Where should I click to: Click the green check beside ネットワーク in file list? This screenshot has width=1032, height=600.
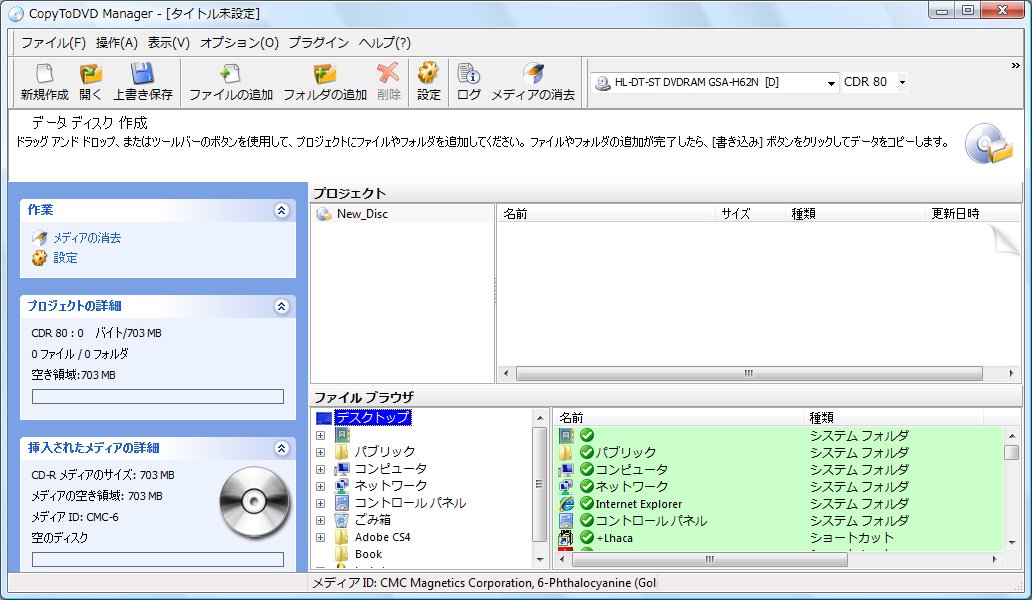587,487
